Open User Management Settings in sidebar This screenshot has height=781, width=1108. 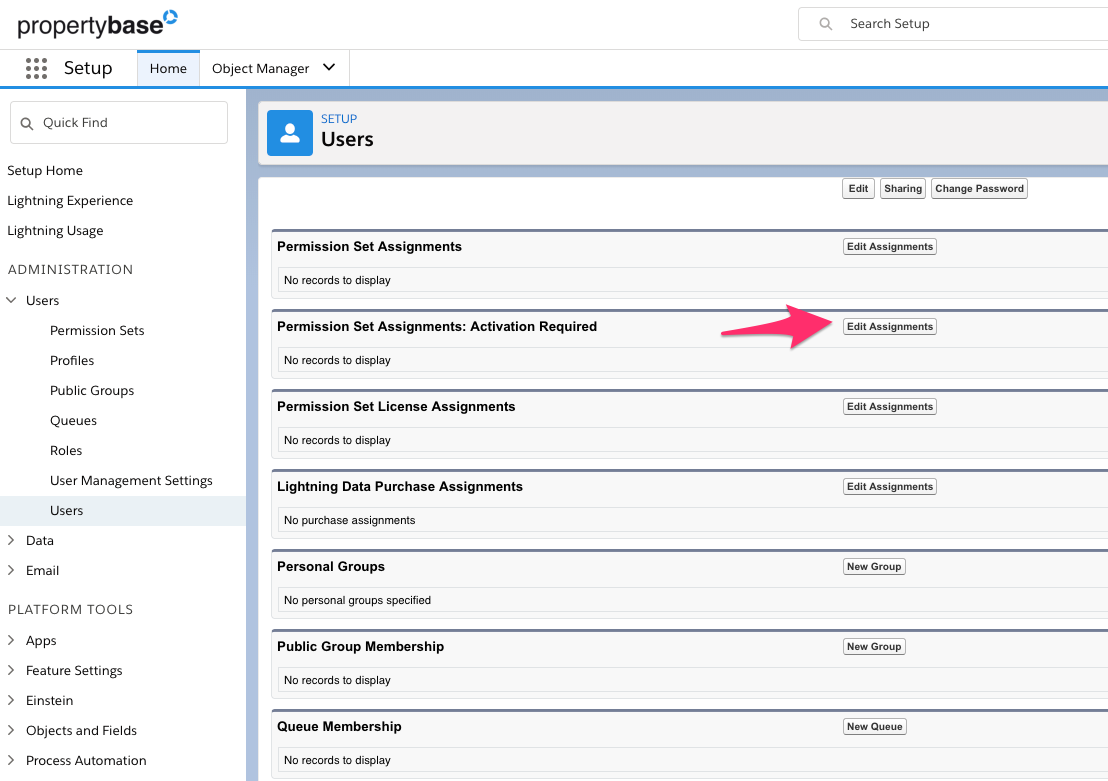(x=131, y=481)
